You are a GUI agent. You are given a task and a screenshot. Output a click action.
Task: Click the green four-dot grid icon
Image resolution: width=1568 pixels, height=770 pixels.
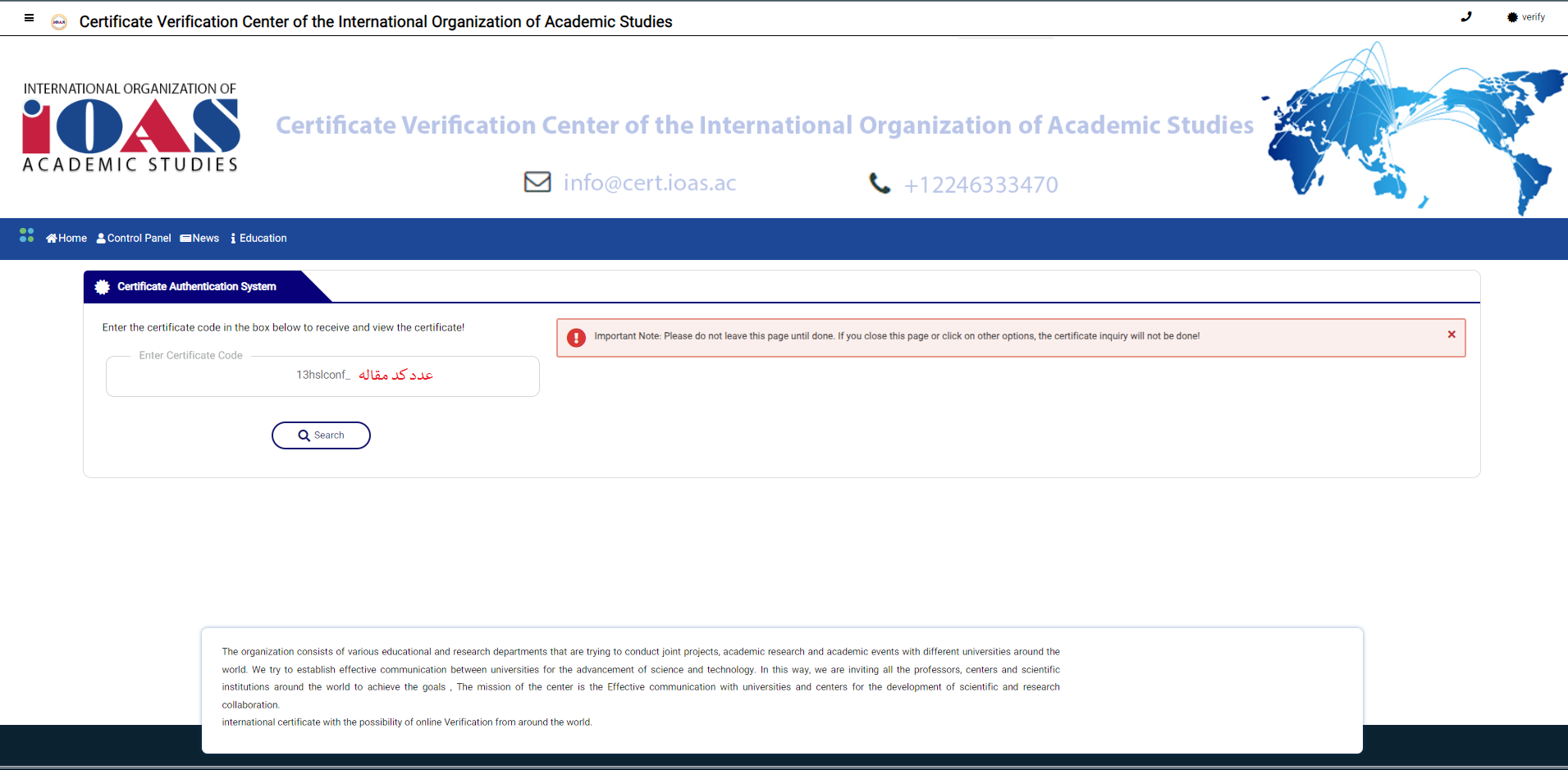26,235
